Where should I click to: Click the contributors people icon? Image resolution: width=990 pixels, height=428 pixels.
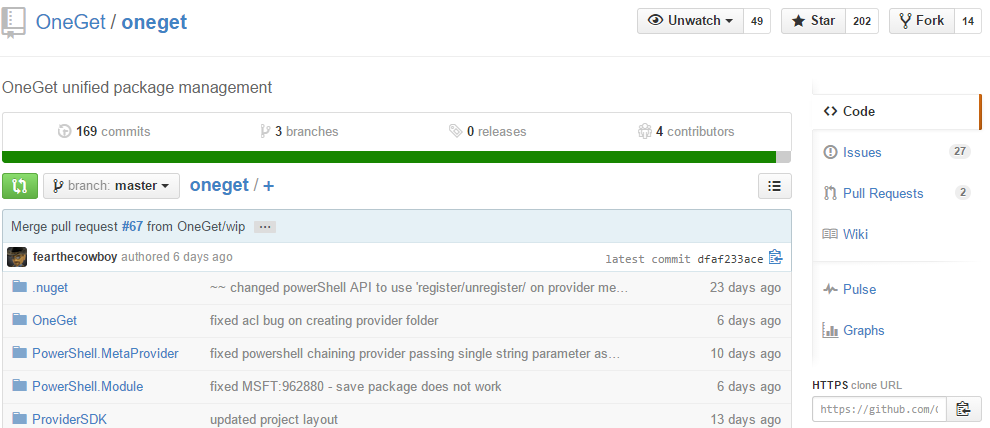point(645,131)
